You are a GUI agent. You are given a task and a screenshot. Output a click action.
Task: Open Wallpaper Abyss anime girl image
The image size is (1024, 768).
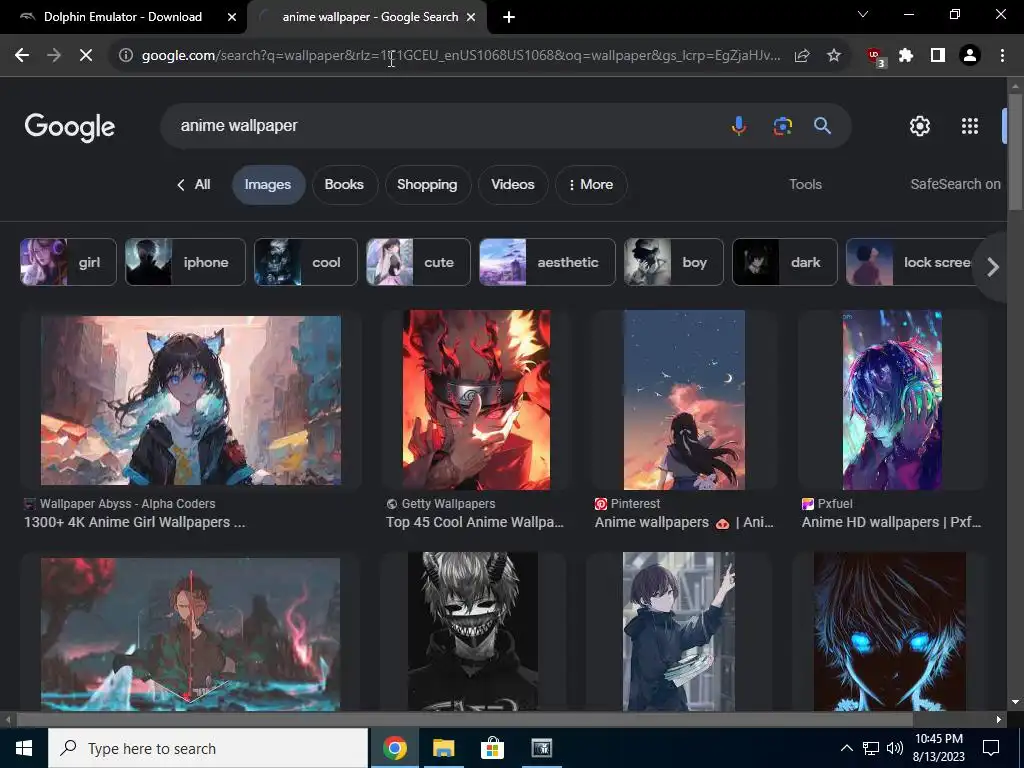click(x=191, y=400)
